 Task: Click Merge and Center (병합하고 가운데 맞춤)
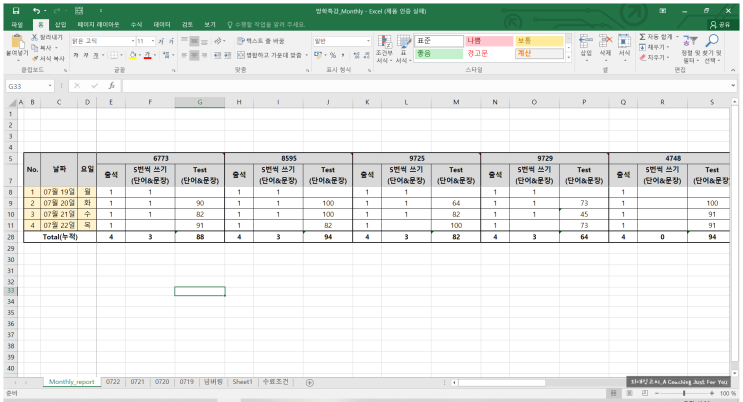(269, 55)
